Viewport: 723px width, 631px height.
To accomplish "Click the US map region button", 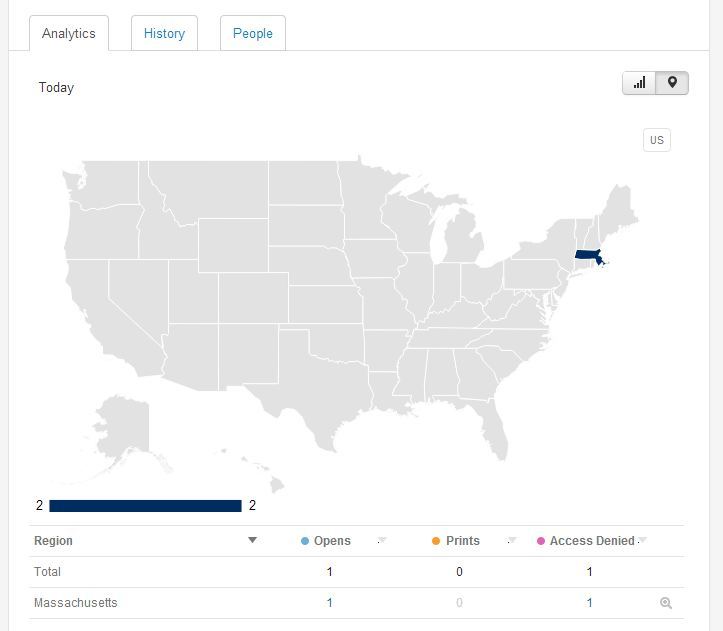I will tap(657, 140).
